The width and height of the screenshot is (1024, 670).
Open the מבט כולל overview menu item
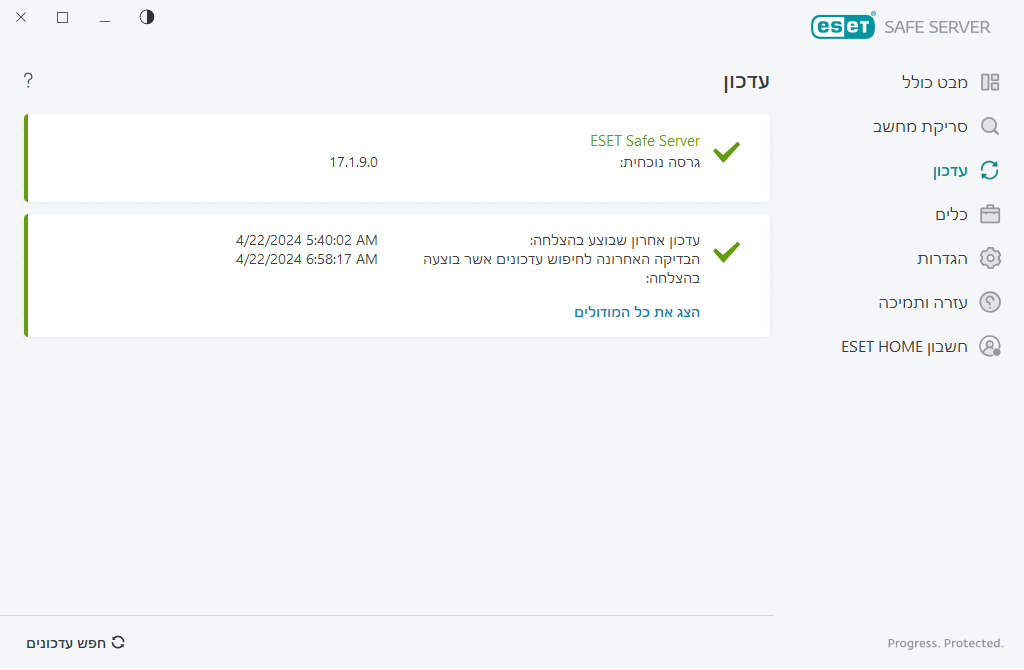(x=935, y=82)
